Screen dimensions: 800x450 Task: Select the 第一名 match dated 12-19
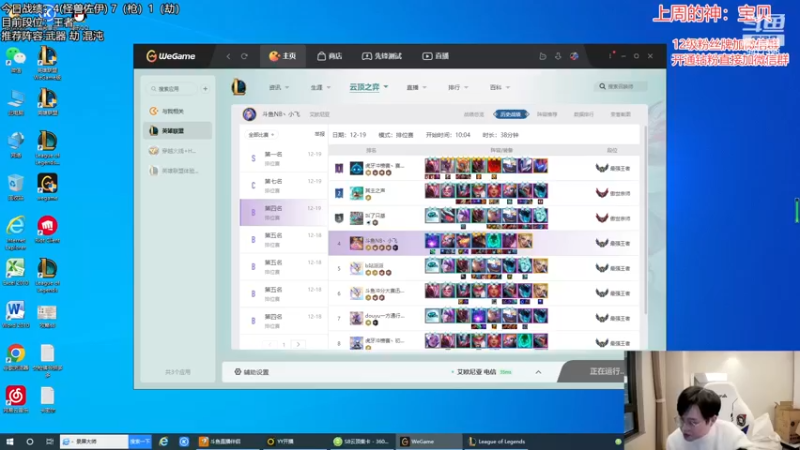click(x=283, y=158)
